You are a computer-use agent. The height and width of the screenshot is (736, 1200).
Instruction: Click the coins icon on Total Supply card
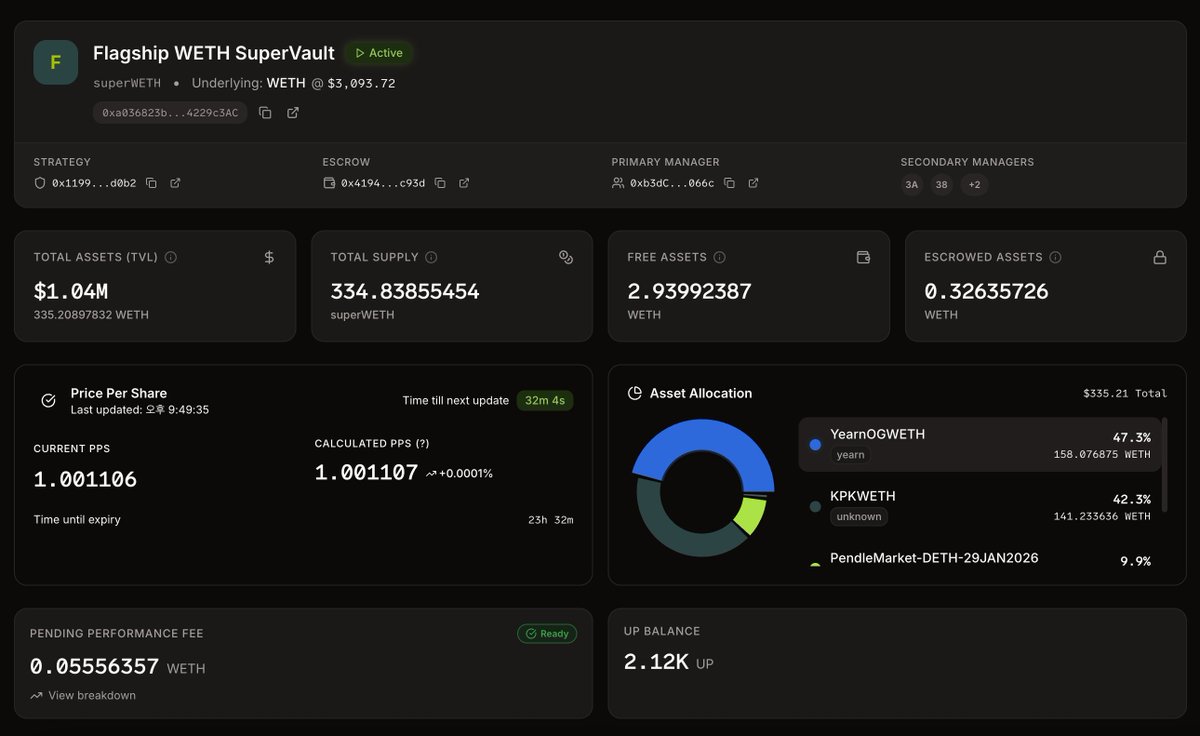click(566, 257)
